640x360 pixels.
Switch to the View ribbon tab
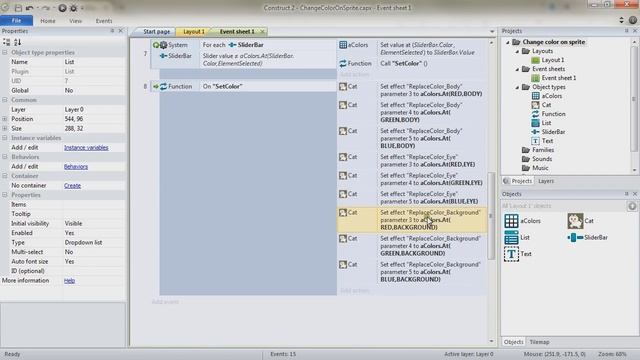(76, 21)
